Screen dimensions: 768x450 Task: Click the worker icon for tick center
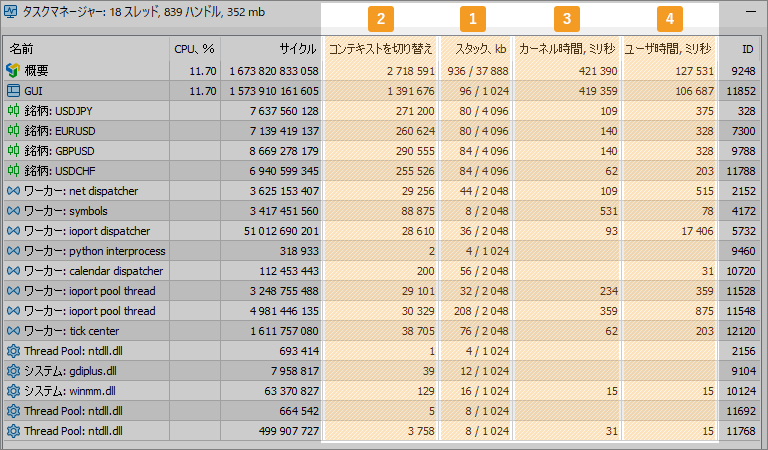tap(13, 331)
